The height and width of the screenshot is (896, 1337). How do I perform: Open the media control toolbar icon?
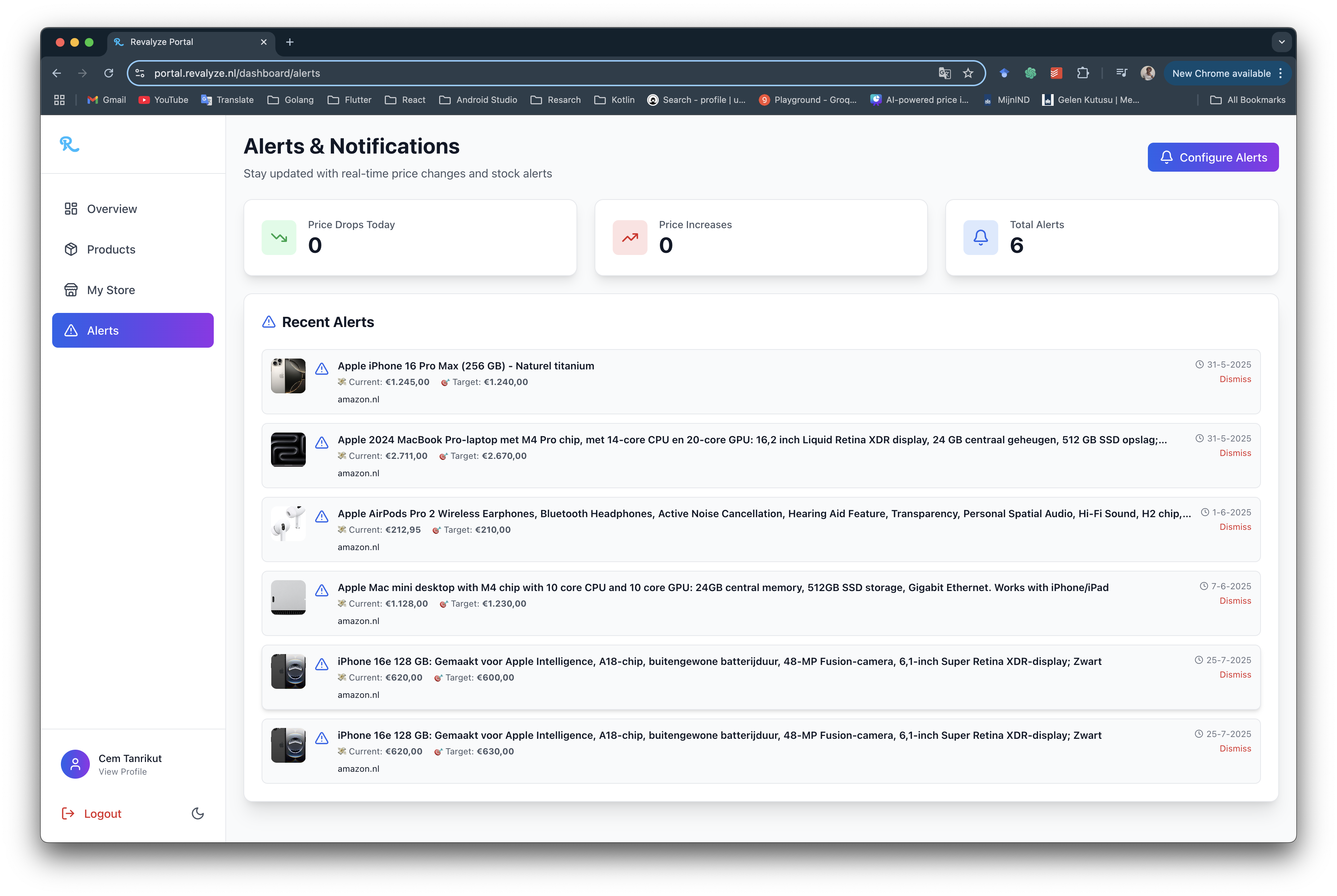point(1121,73)
